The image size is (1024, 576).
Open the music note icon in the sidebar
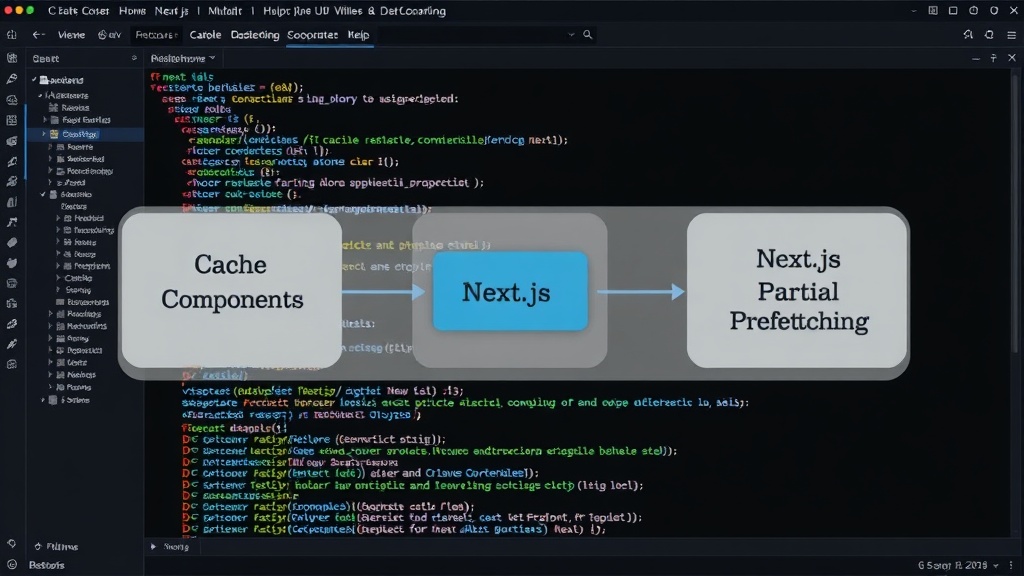(x=12, y=222)
